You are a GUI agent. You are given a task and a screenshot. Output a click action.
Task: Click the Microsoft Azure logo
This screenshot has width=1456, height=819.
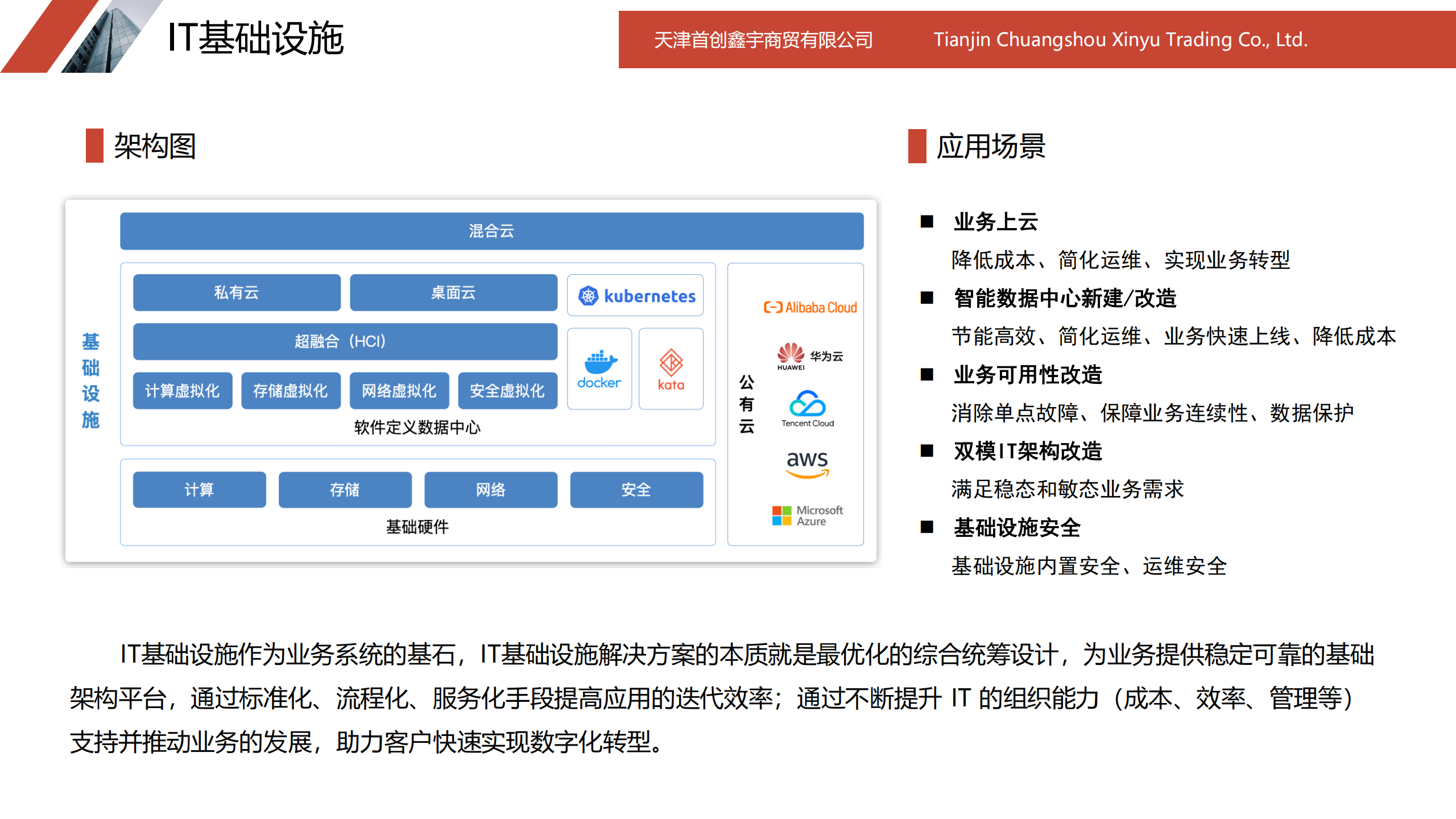[x=807, y=515]
